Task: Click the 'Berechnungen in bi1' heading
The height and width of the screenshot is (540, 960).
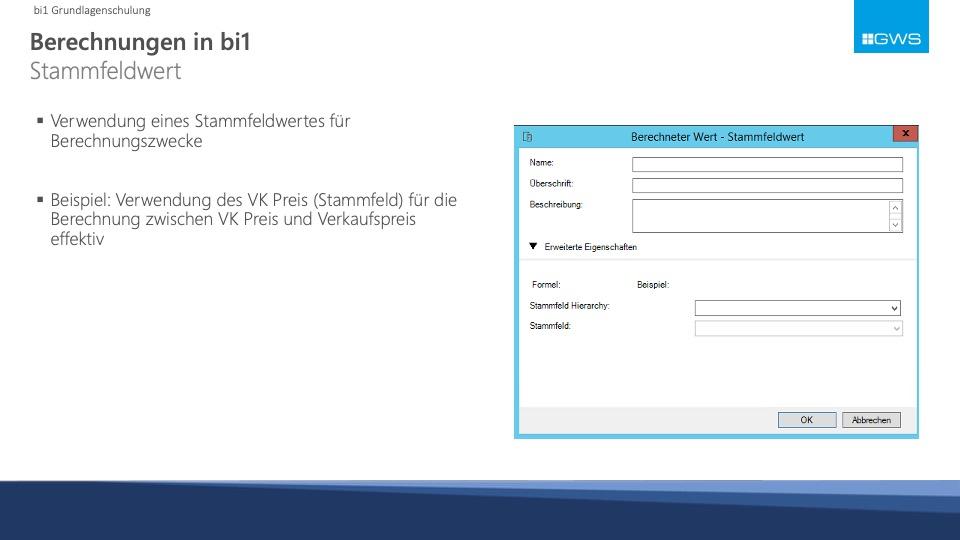Action: [x=140, y=42]
